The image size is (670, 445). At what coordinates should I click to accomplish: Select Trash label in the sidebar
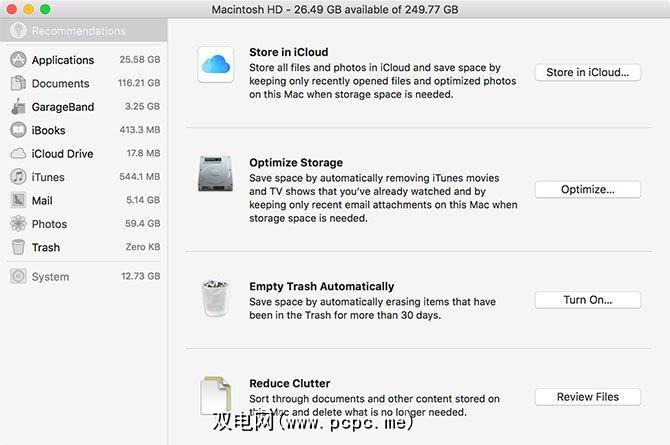pos(46,248)
